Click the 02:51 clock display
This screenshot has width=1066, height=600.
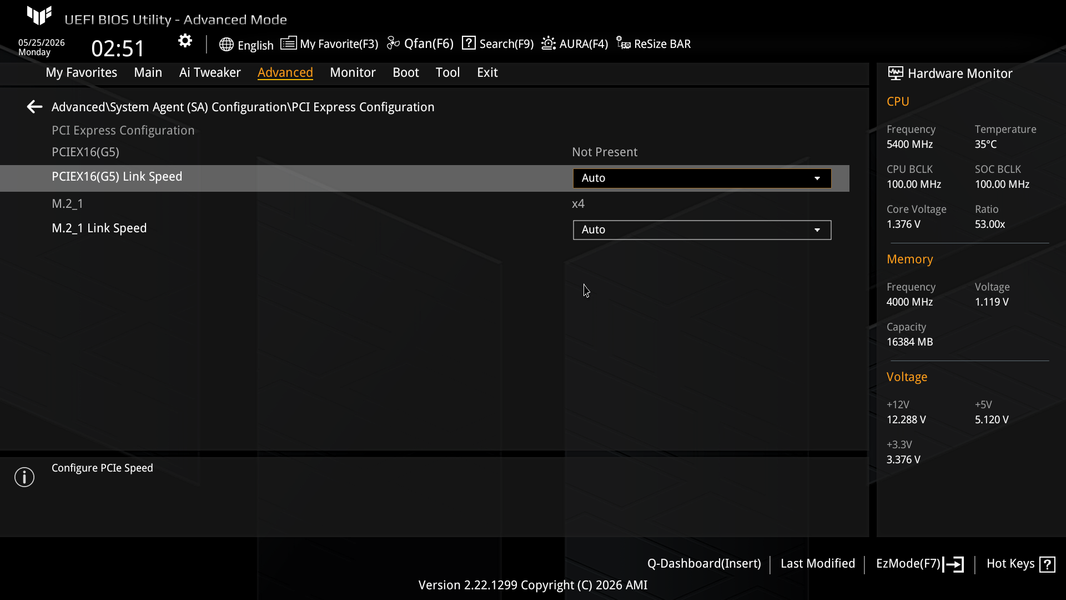[x=118, y=48]
